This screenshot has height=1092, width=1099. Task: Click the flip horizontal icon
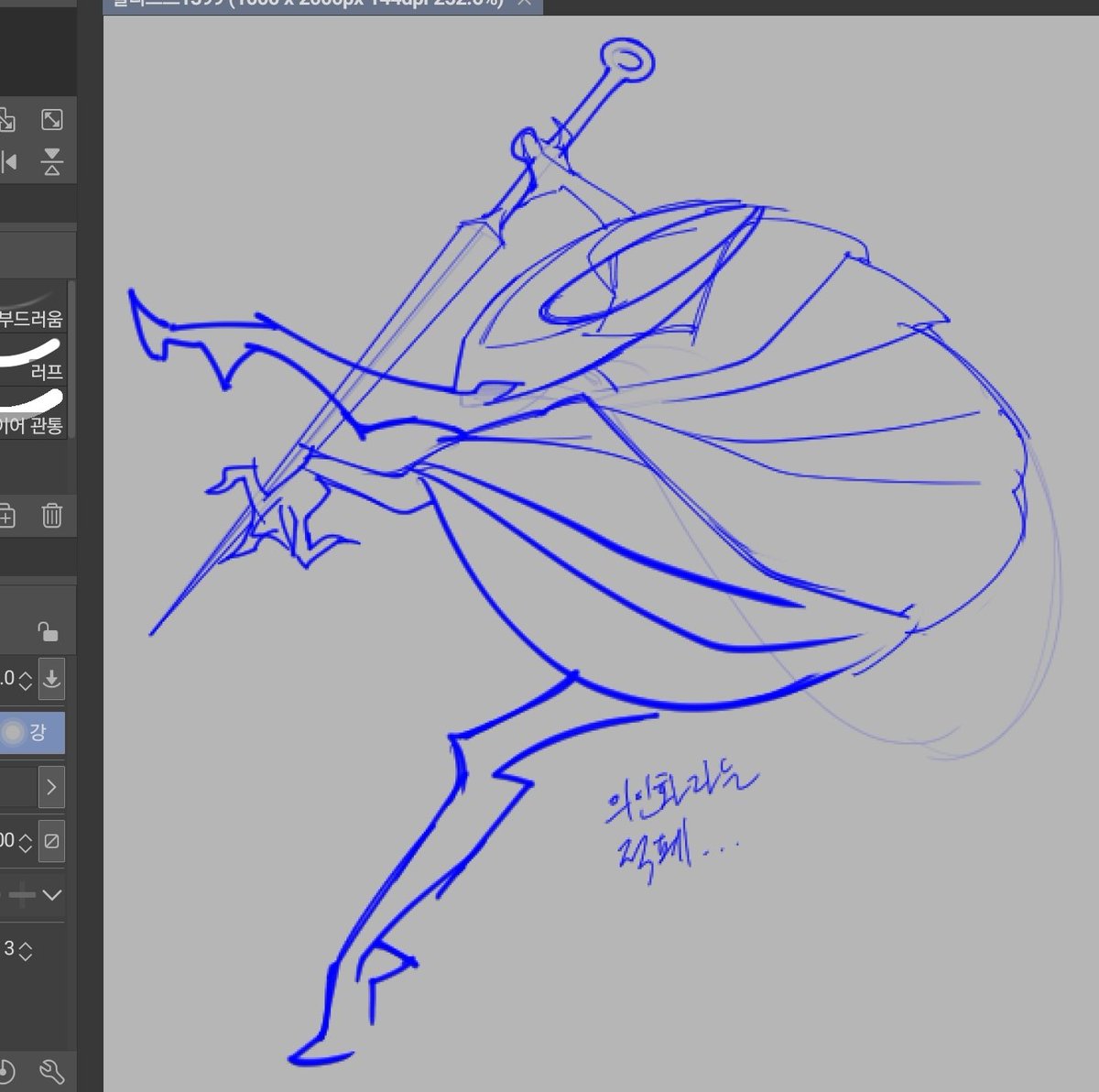pos(9,162)
